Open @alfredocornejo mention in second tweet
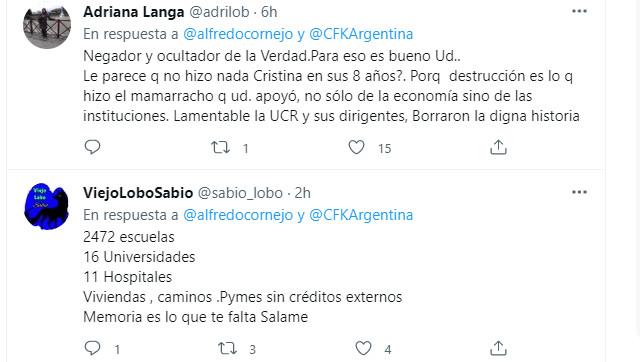640x362 pixels. pyautogui.click(x=238, y=215)
